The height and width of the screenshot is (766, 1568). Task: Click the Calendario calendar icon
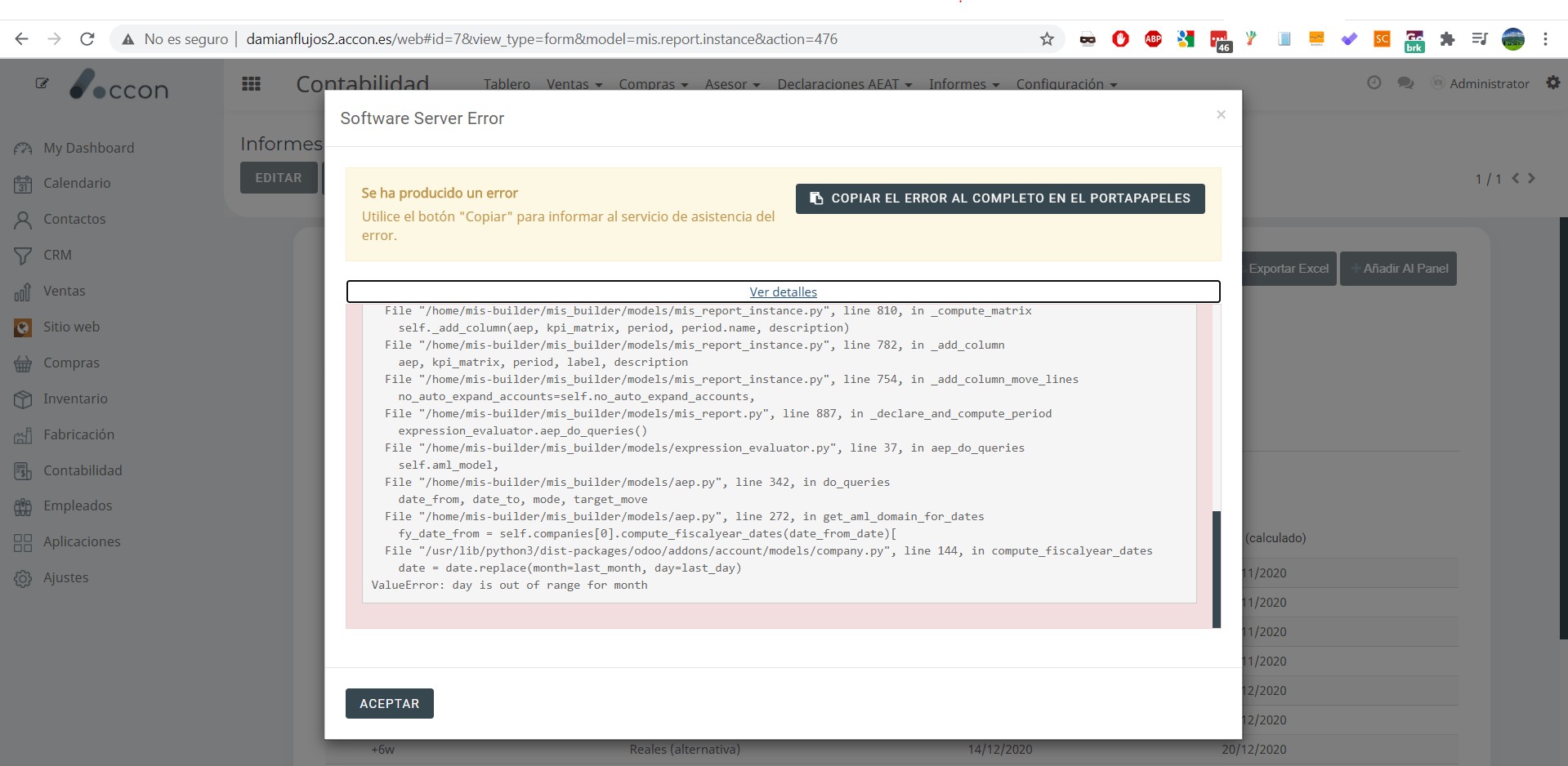tap(23, 184)
